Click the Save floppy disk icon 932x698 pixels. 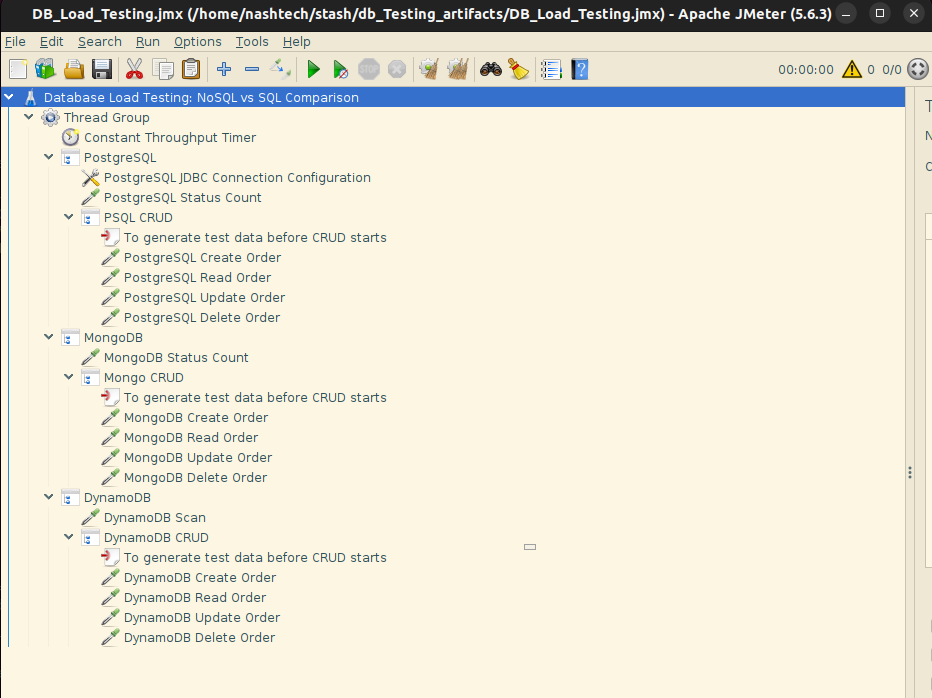pyautogui.click(x=101, y=69)
